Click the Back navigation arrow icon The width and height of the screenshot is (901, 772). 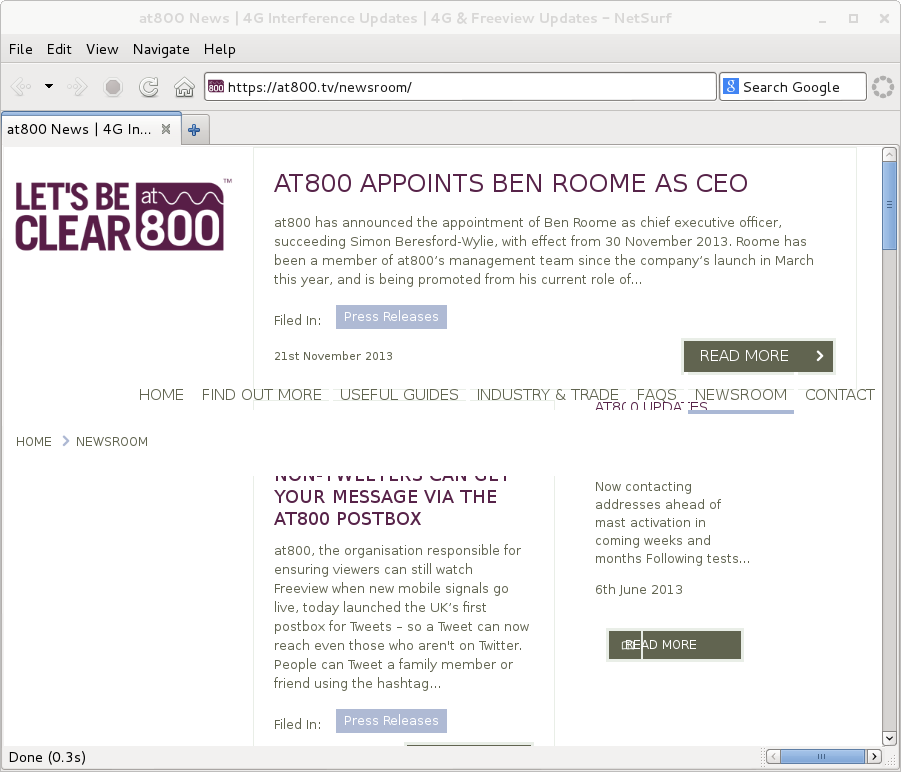tap(21, 87)
